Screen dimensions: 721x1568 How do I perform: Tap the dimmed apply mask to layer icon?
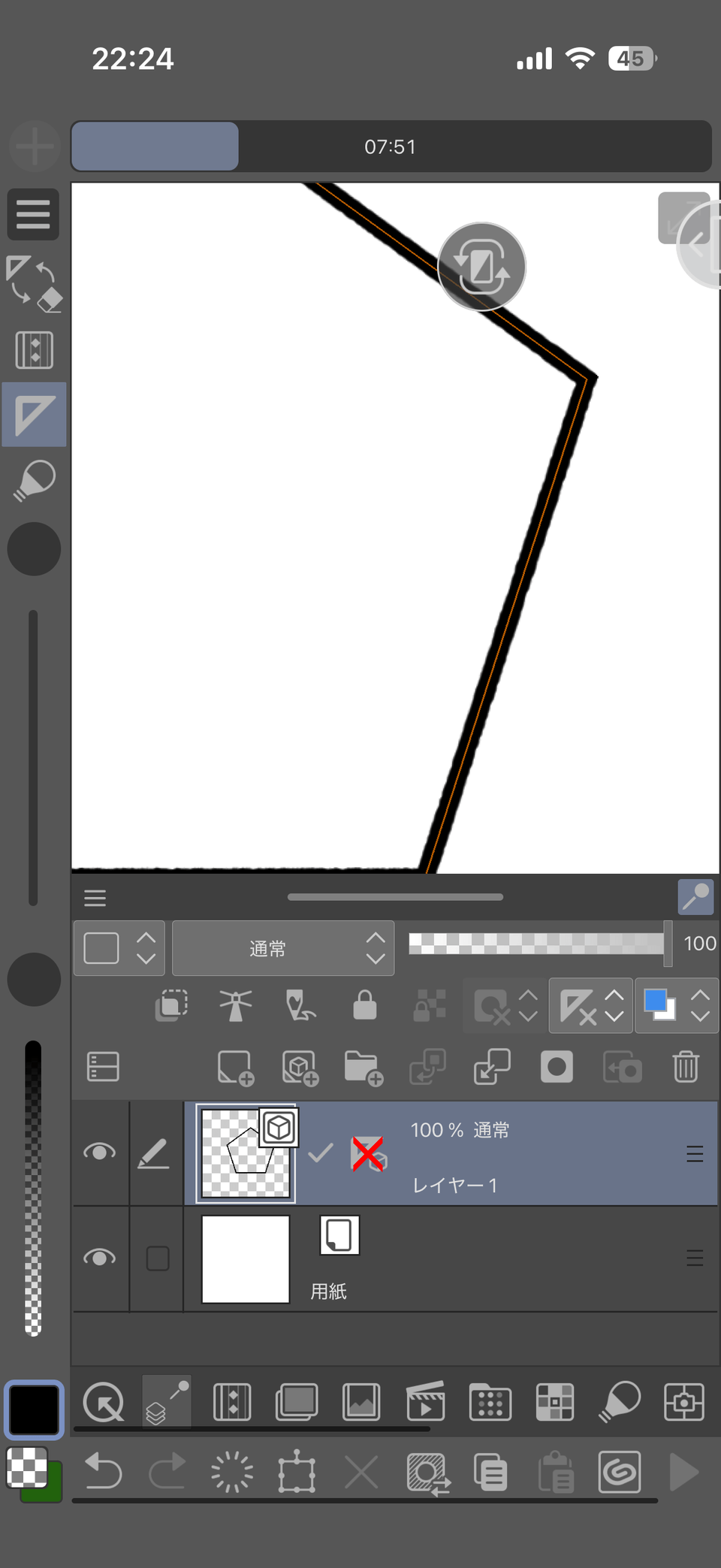click(622, 1067)
